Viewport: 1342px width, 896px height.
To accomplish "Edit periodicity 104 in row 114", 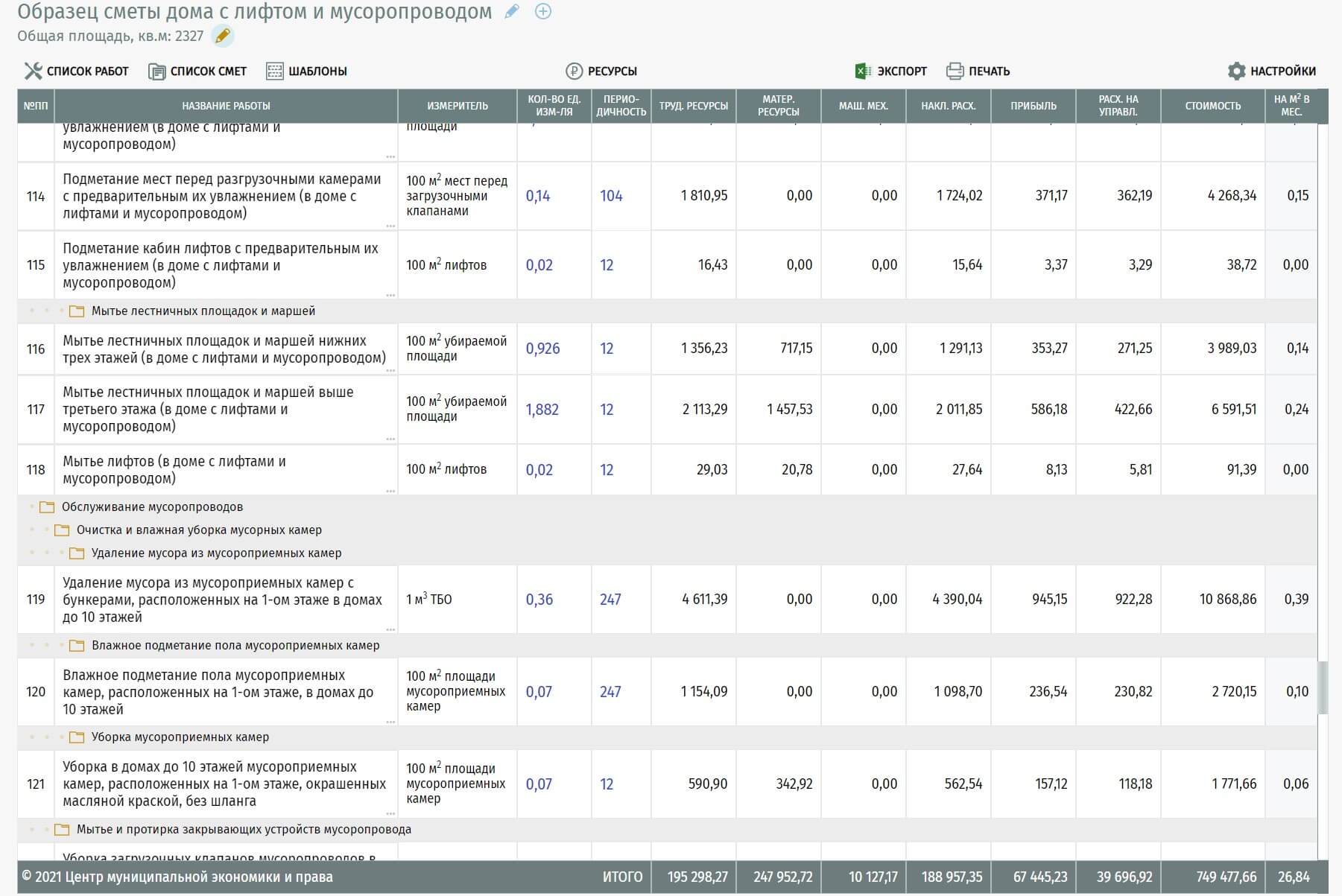I will coord(611,196).
